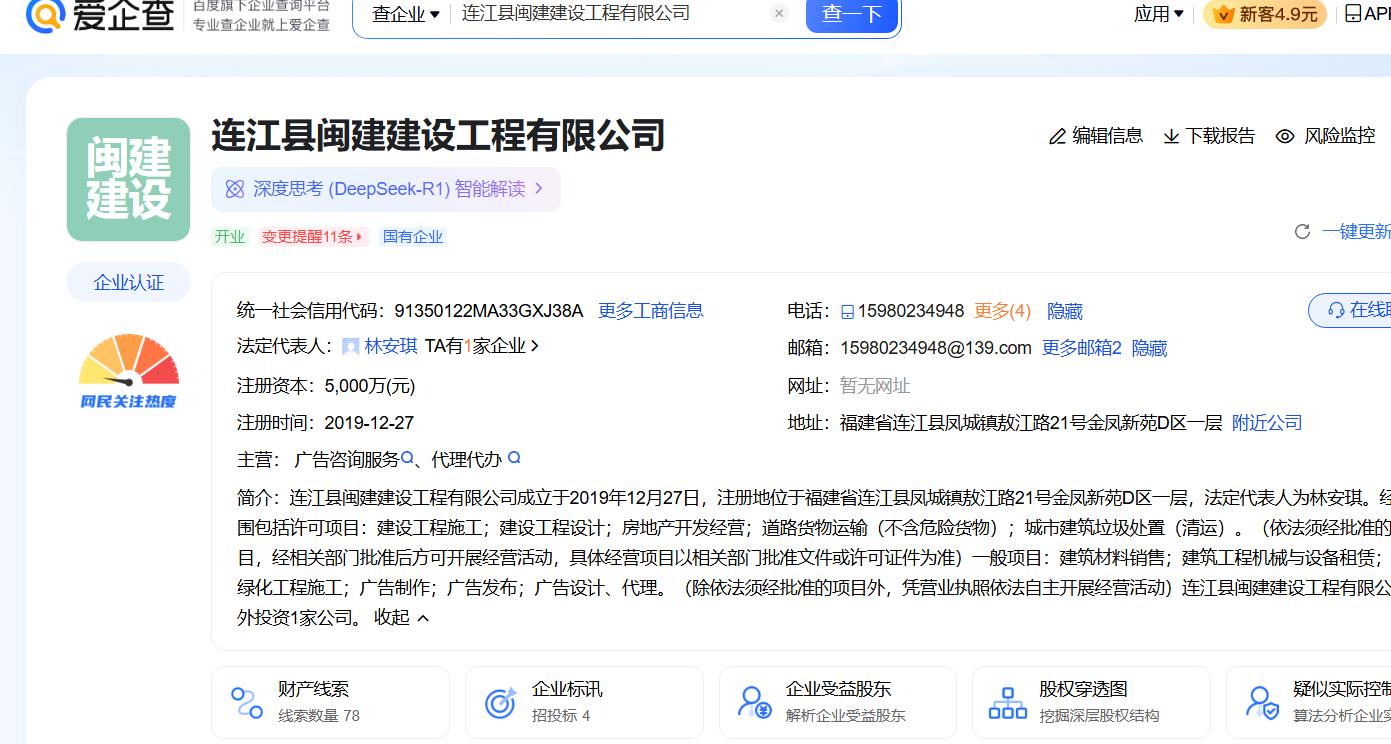Viewport: 1391px width, 744px height.
Task: Click the 网民关注热度 popularity gauge
Action: pyautogui.click(x=128, y=371)
